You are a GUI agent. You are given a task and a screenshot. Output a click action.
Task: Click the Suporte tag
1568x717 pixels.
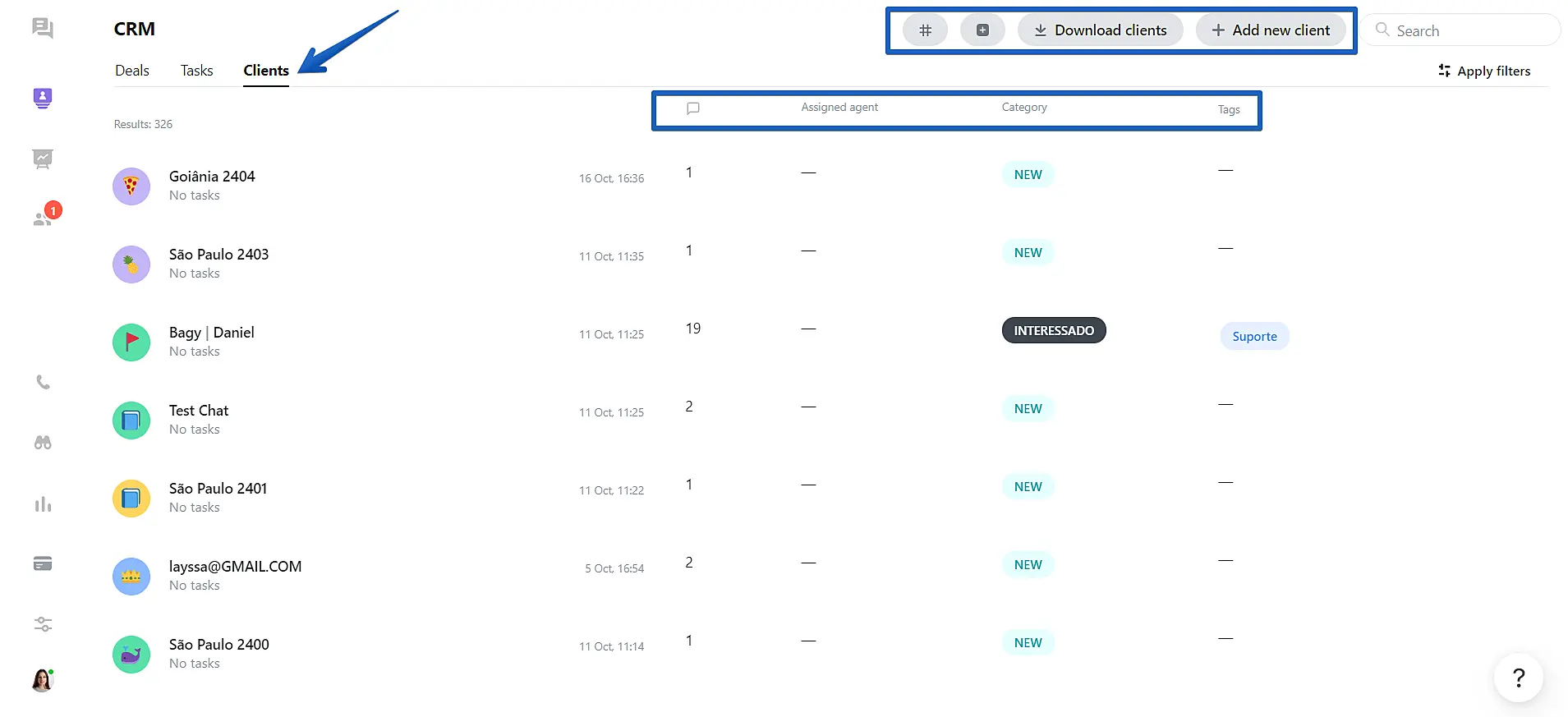[x=1254, y=337]
